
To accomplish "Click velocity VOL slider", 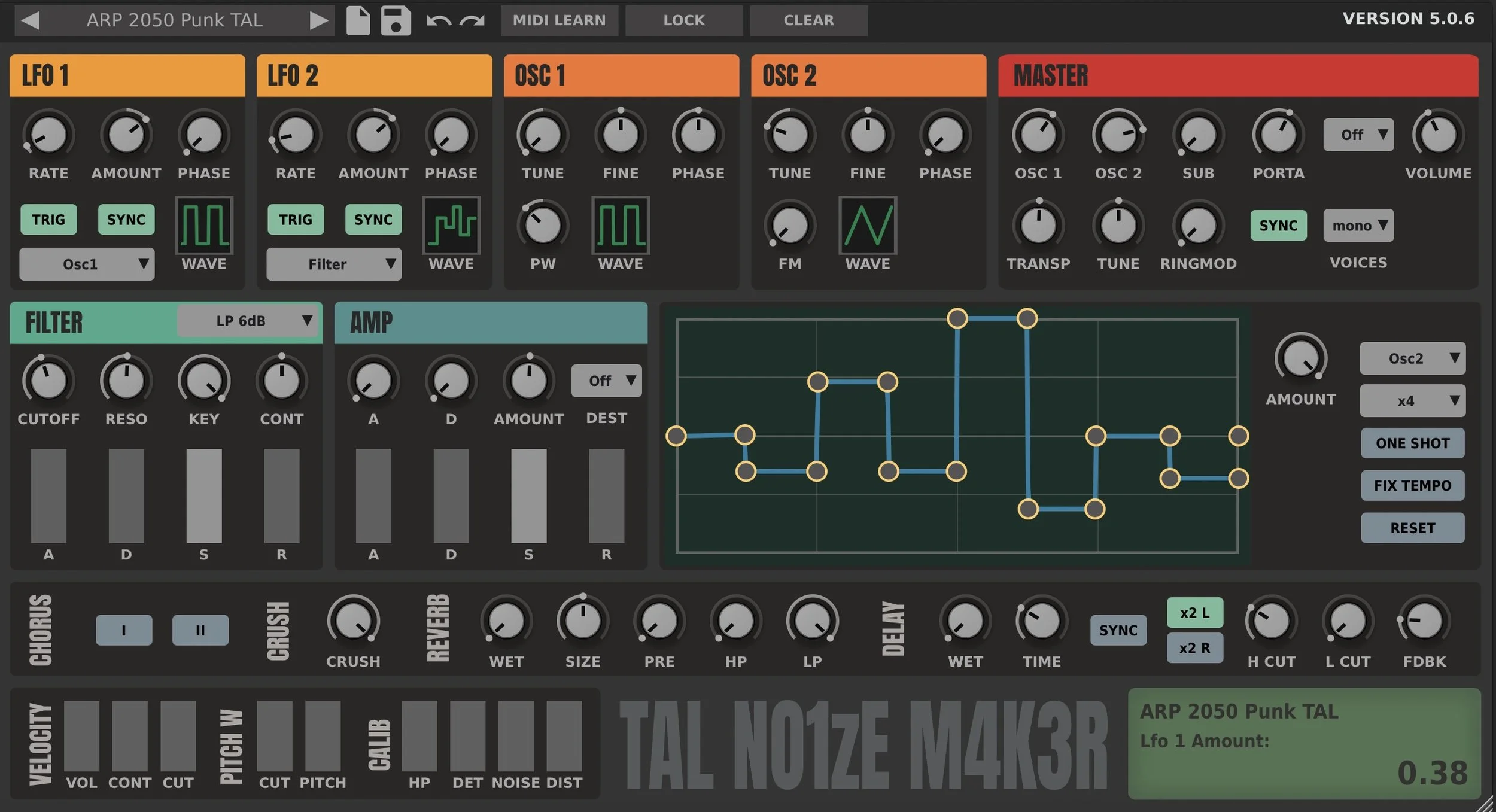I will click(81, 737).
